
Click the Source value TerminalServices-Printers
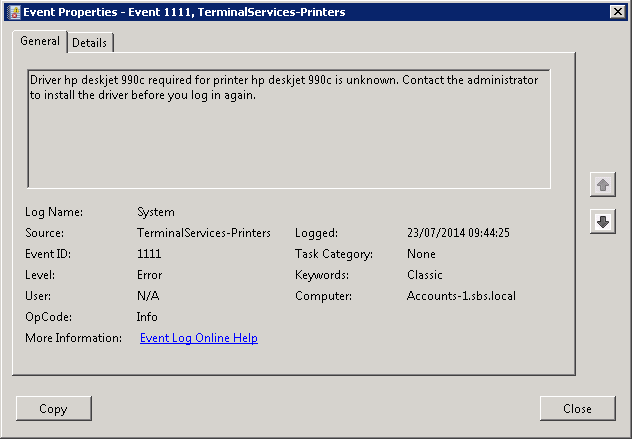click(203, 233)
